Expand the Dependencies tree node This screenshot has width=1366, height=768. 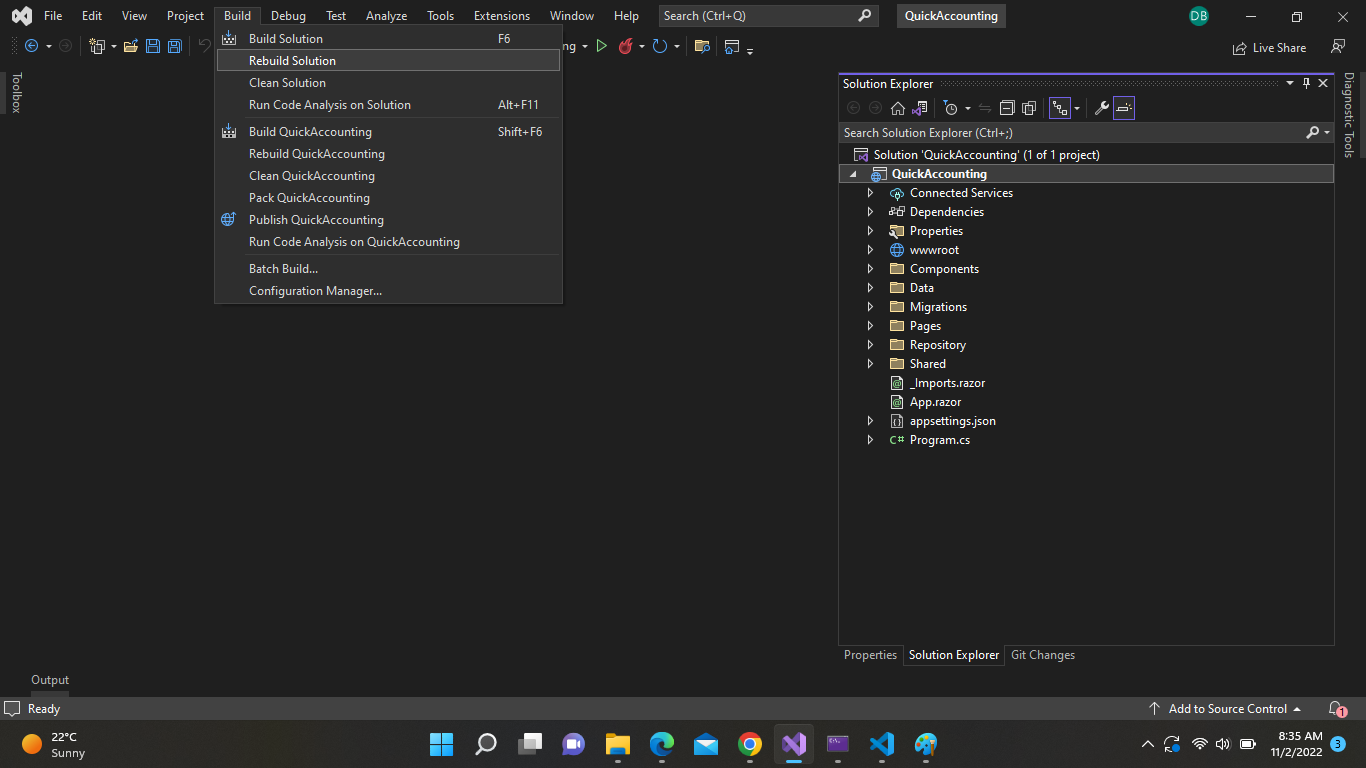point(870,212)
